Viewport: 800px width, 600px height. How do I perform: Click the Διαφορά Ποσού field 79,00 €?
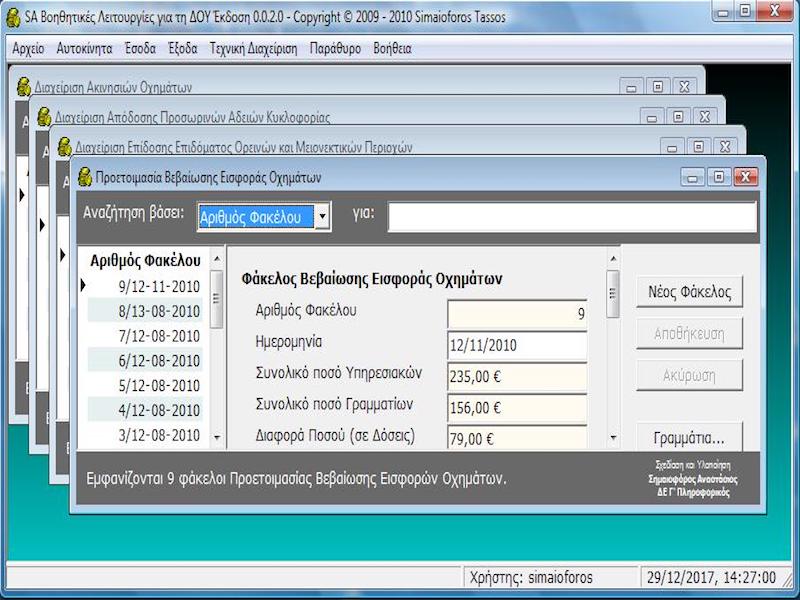point(517,438)
